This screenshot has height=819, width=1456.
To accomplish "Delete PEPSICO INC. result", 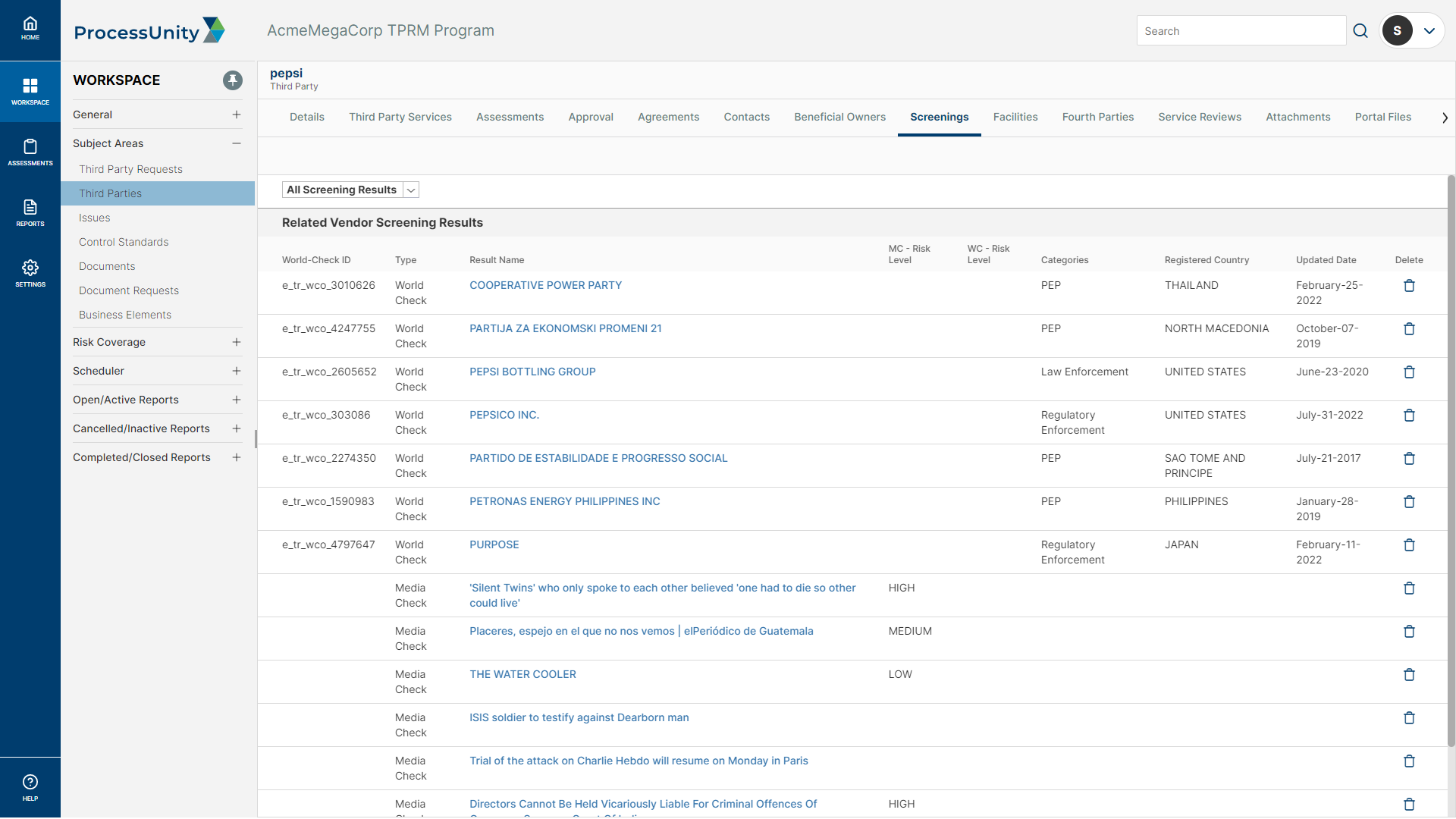I will tap(1409, 416).
